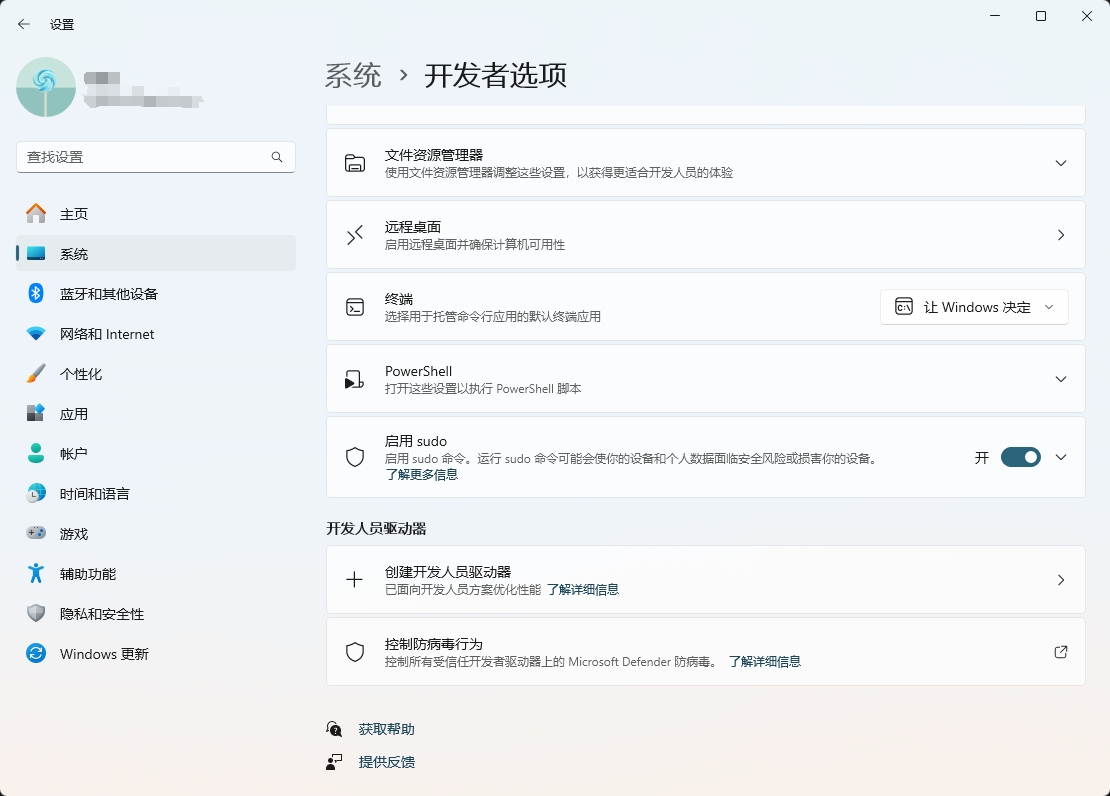Open 了解更多信息 link under sudo
The height and width of the screenshot is (796, 1110).
(x=422, y=474)
